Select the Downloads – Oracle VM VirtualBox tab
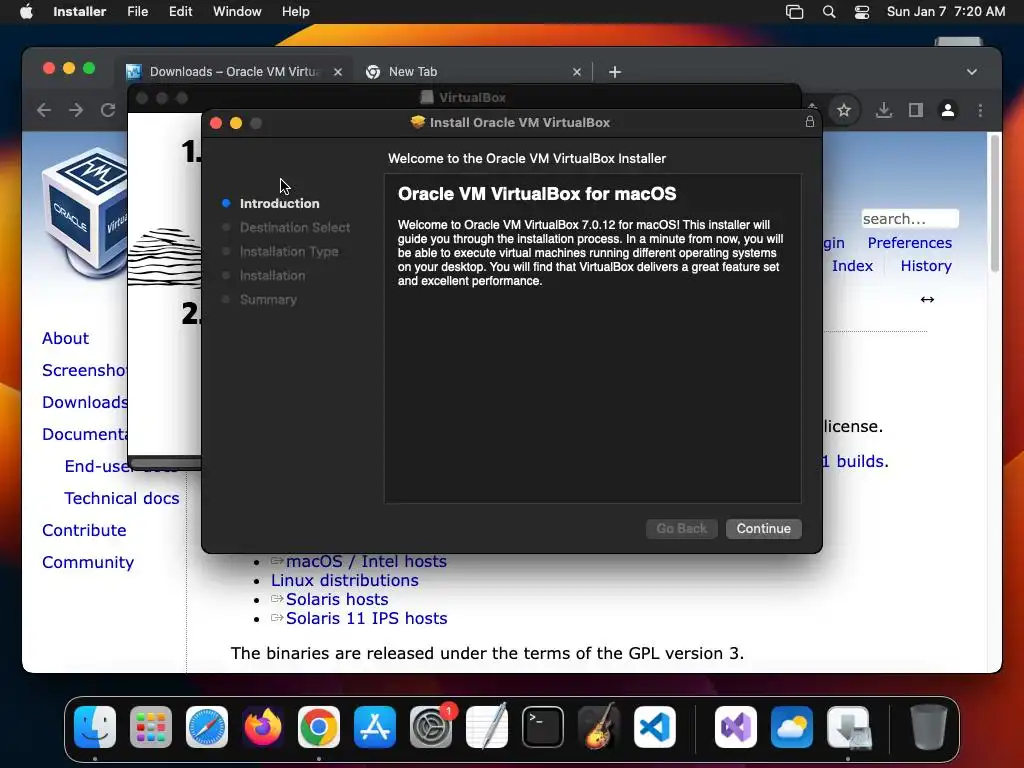This screenshot has height=768, width=1024. pos(234,72)
